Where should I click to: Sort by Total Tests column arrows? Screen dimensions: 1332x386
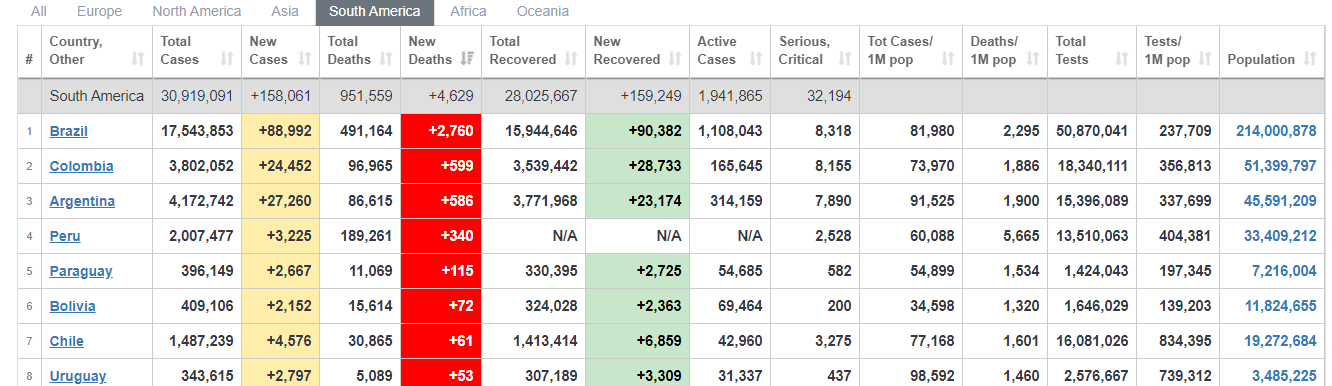tap(1122, 59)
